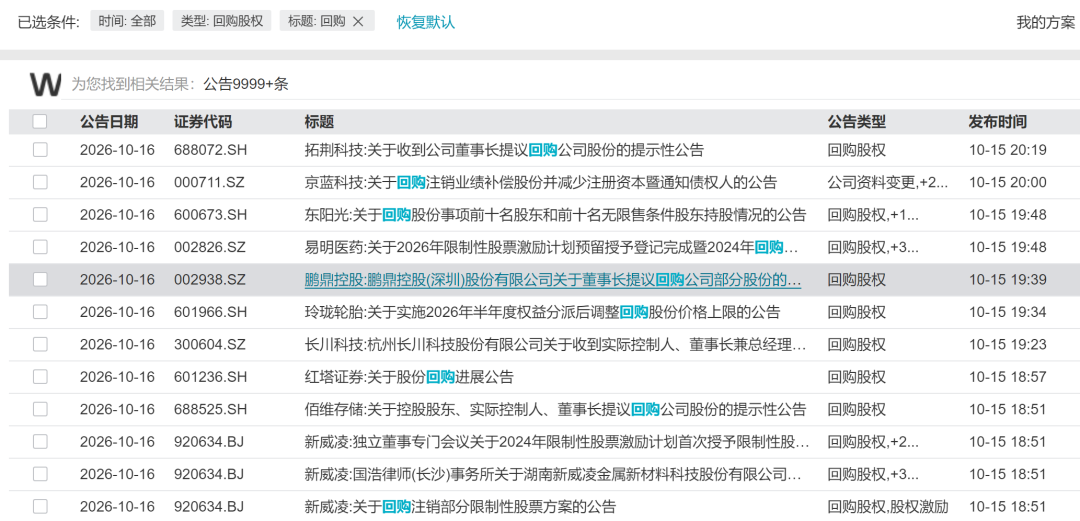Check the box for 300604.SZ row
Viewport: 1080px width, 521px height.
[x=40, y=344]
